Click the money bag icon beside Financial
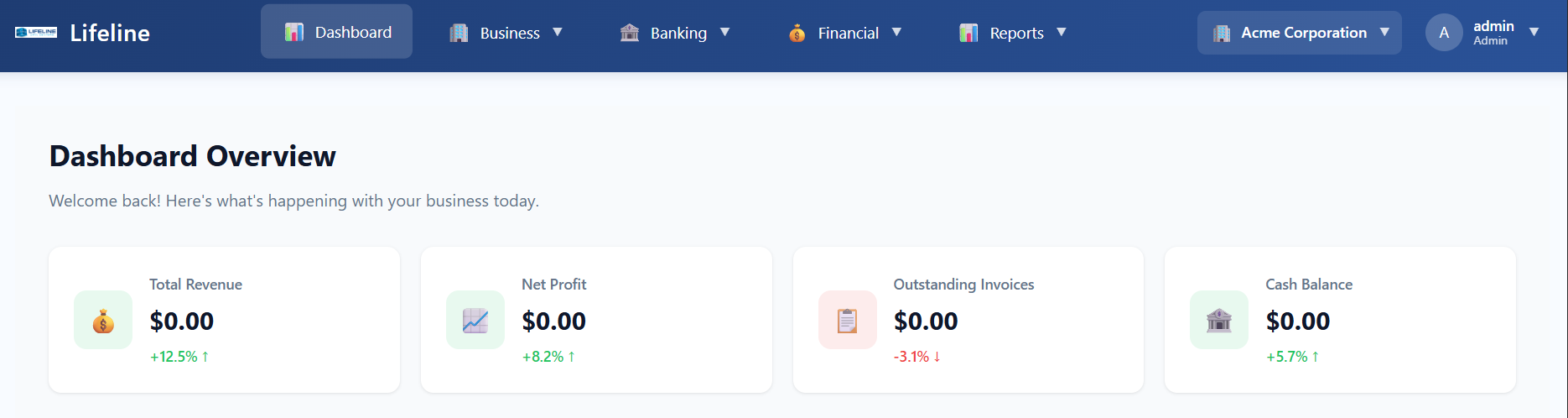 [797, 33]
